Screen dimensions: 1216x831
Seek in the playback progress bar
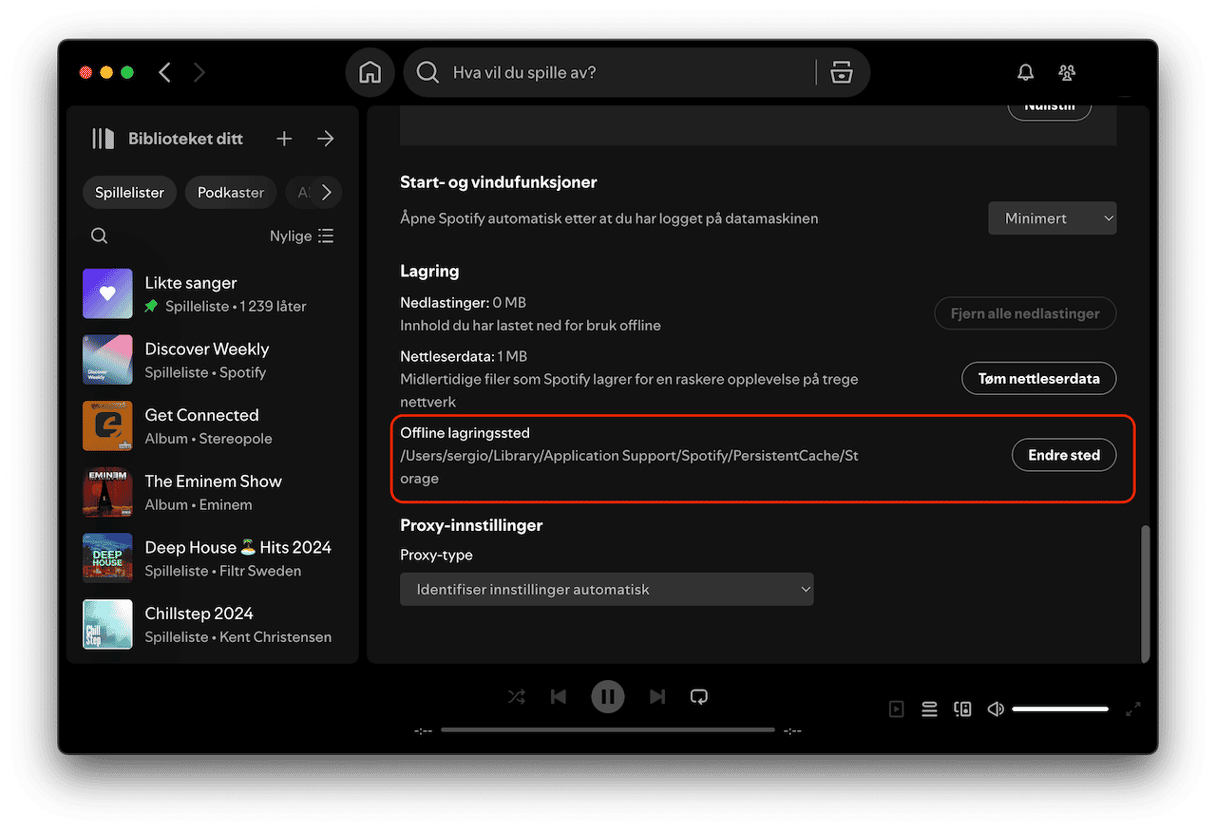[607, 730]
